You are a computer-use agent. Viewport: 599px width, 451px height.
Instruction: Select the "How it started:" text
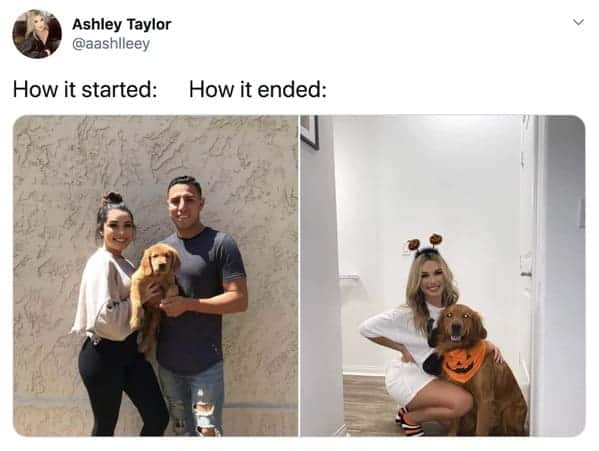point(85,90)
